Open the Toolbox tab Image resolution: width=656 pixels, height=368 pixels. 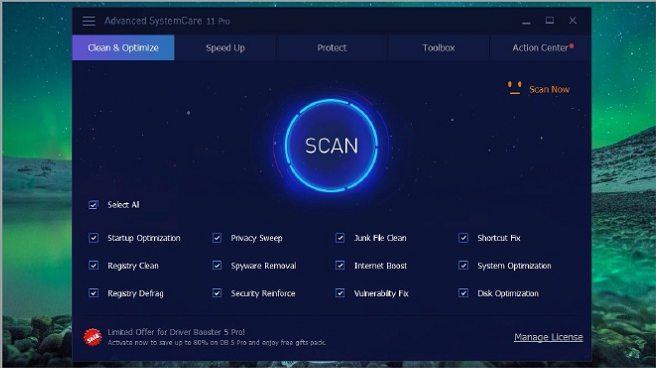click(x=438, y=48)
